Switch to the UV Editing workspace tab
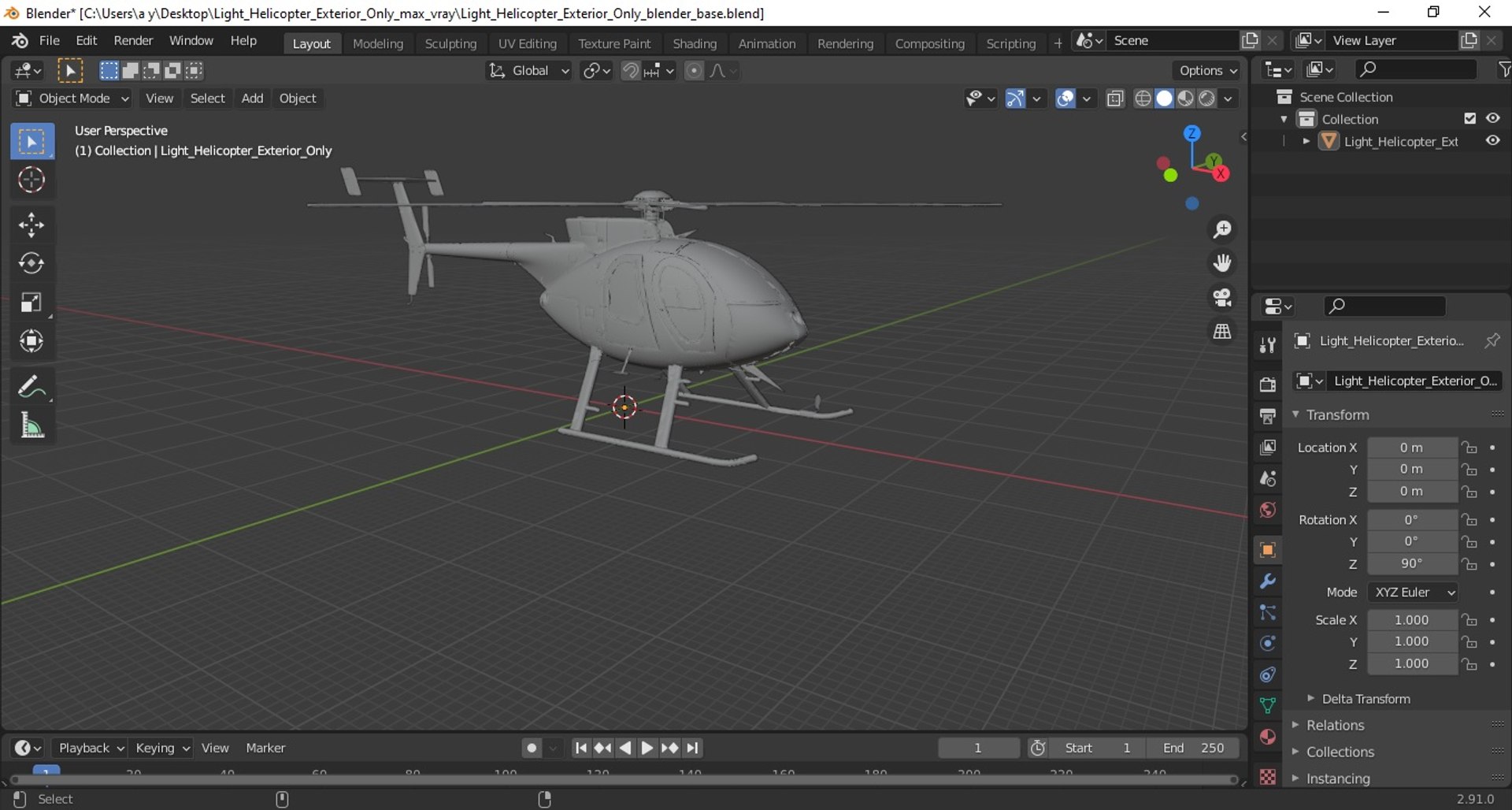 [527, 43]
